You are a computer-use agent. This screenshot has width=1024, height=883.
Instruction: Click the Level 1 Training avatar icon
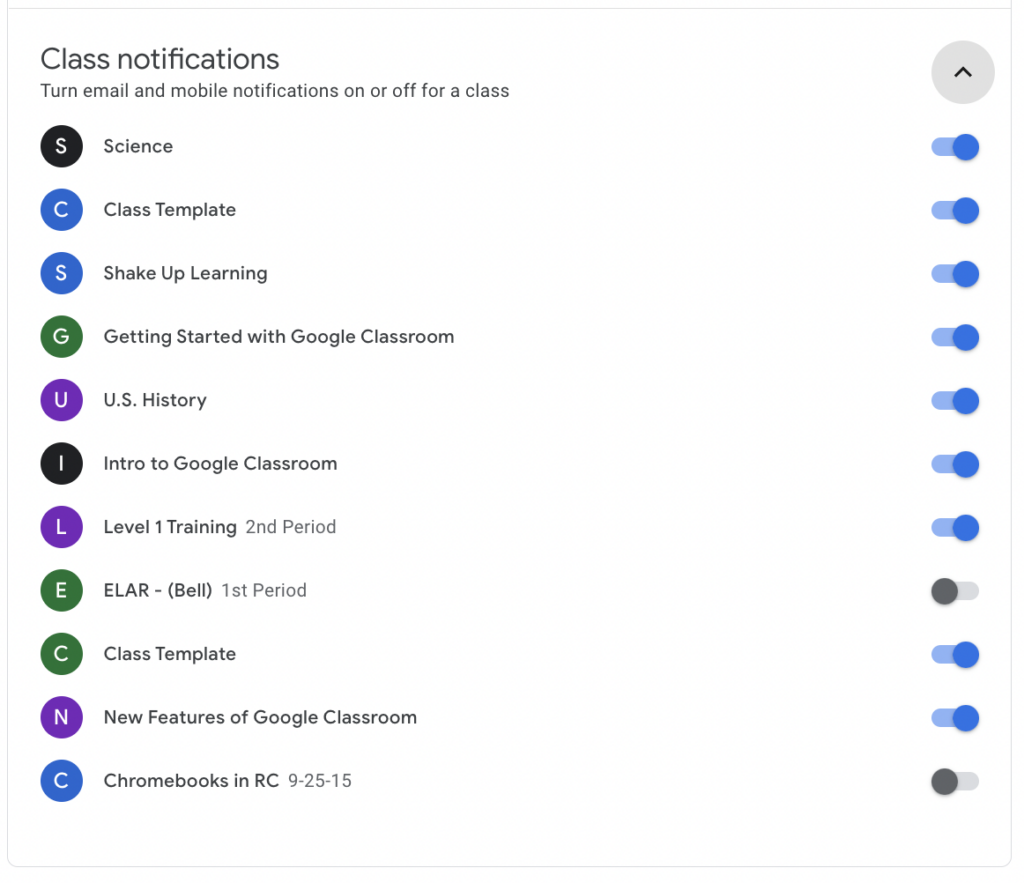[x=61, y=527]
